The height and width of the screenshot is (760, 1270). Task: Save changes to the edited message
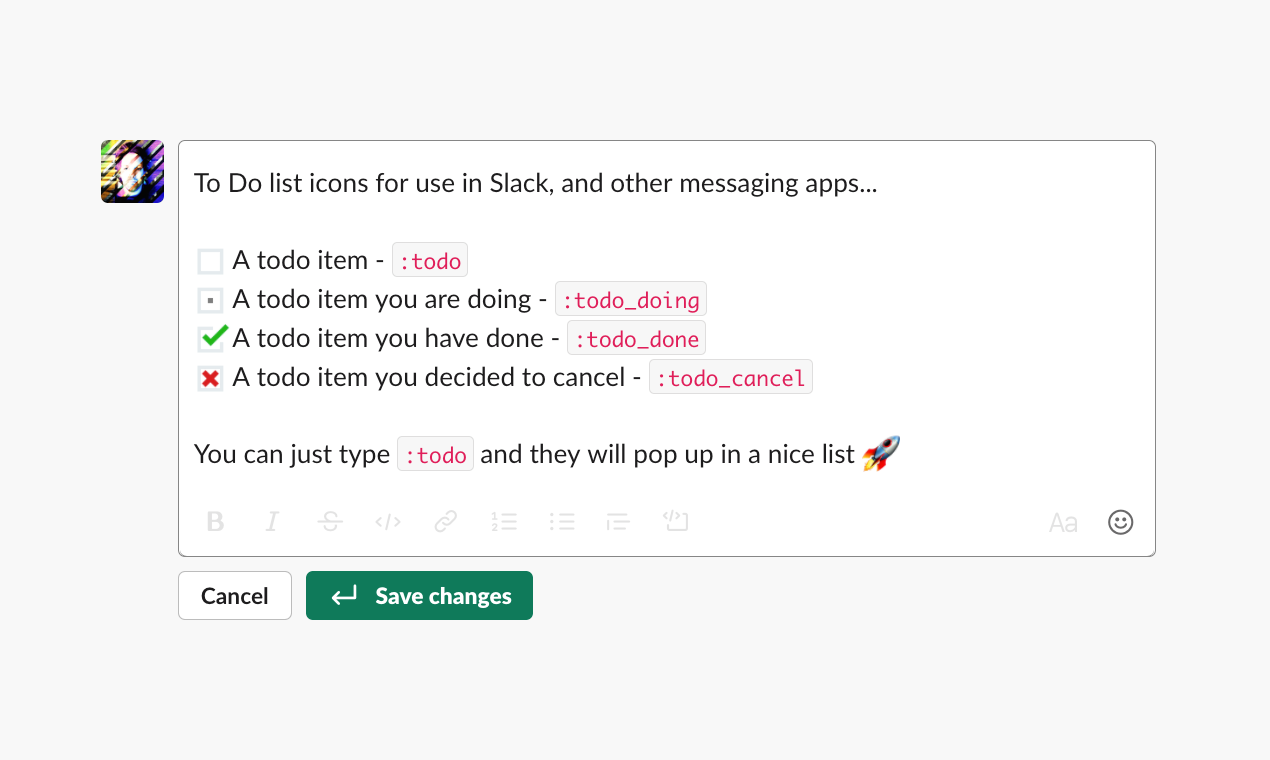pos(419,595)
